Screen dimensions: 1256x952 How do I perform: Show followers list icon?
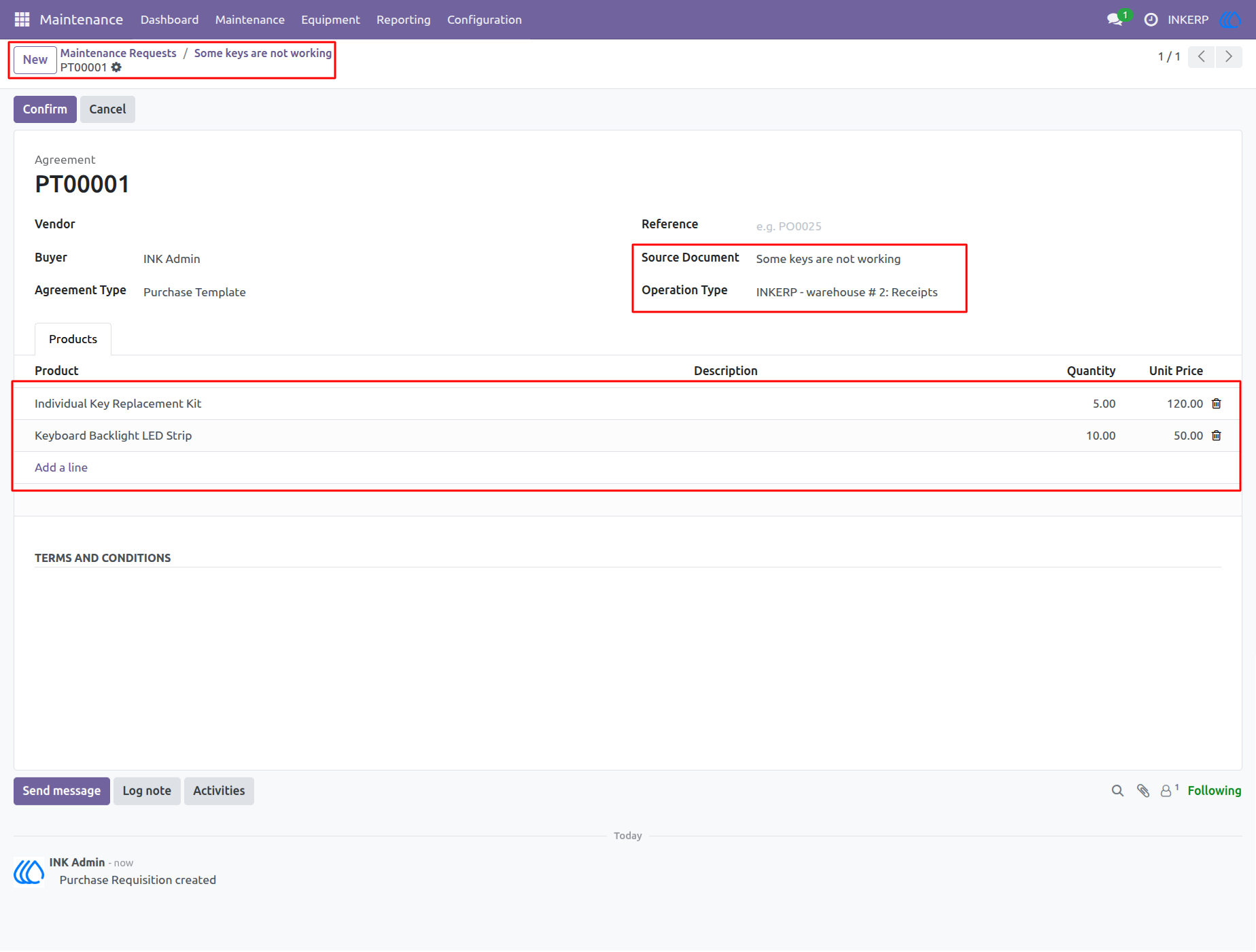coord(1169,790)
